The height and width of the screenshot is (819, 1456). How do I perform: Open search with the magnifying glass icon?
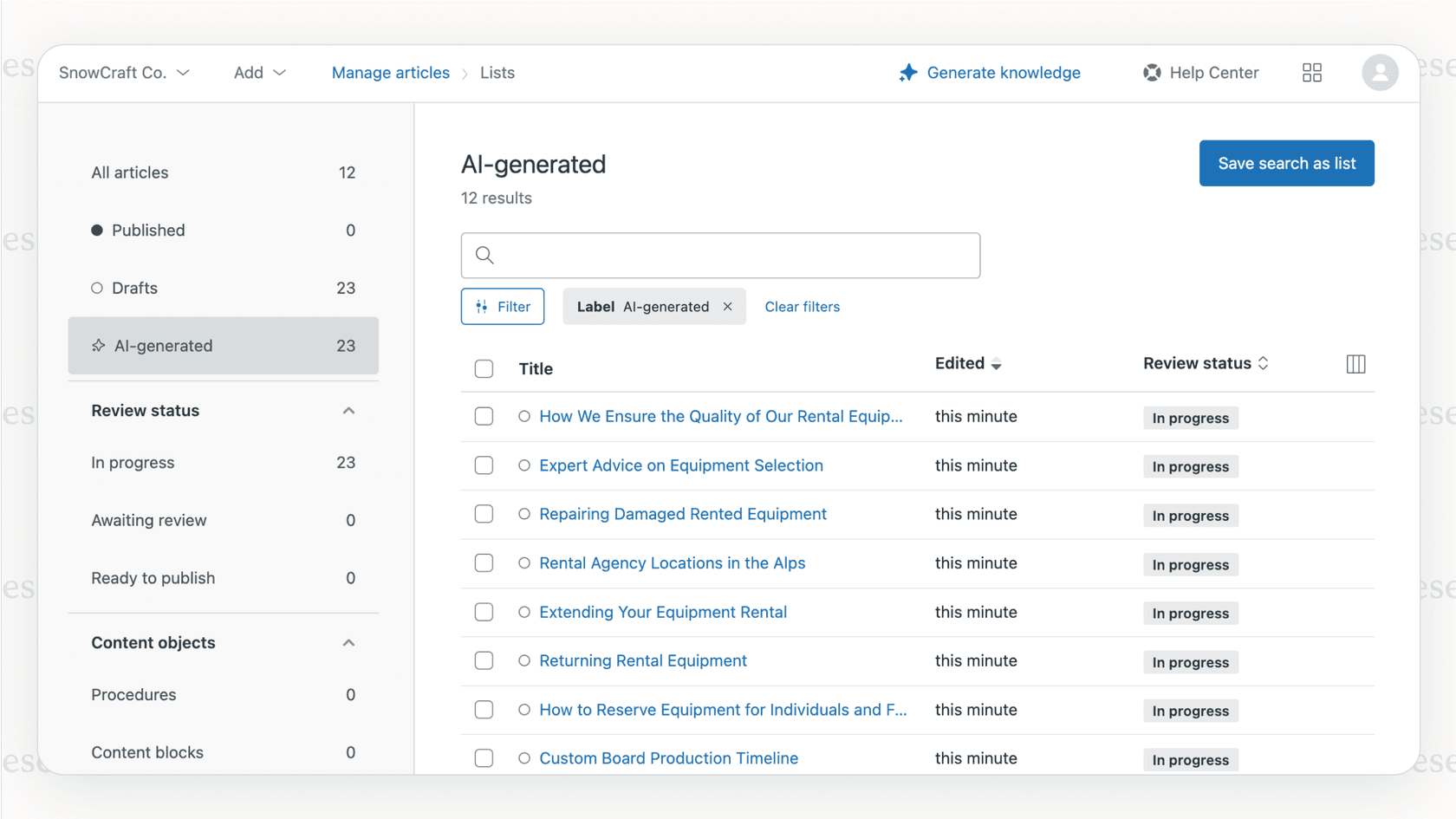click(484, 255)
